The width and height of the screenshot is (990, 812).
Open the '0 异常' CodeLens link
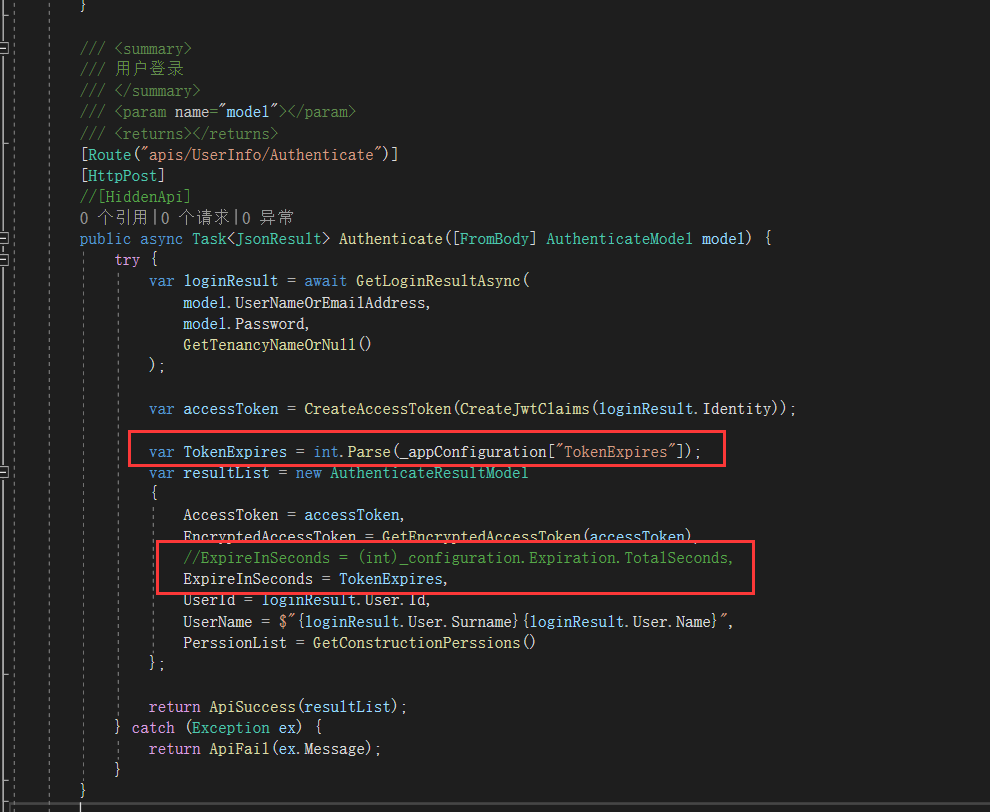[268, 218]
